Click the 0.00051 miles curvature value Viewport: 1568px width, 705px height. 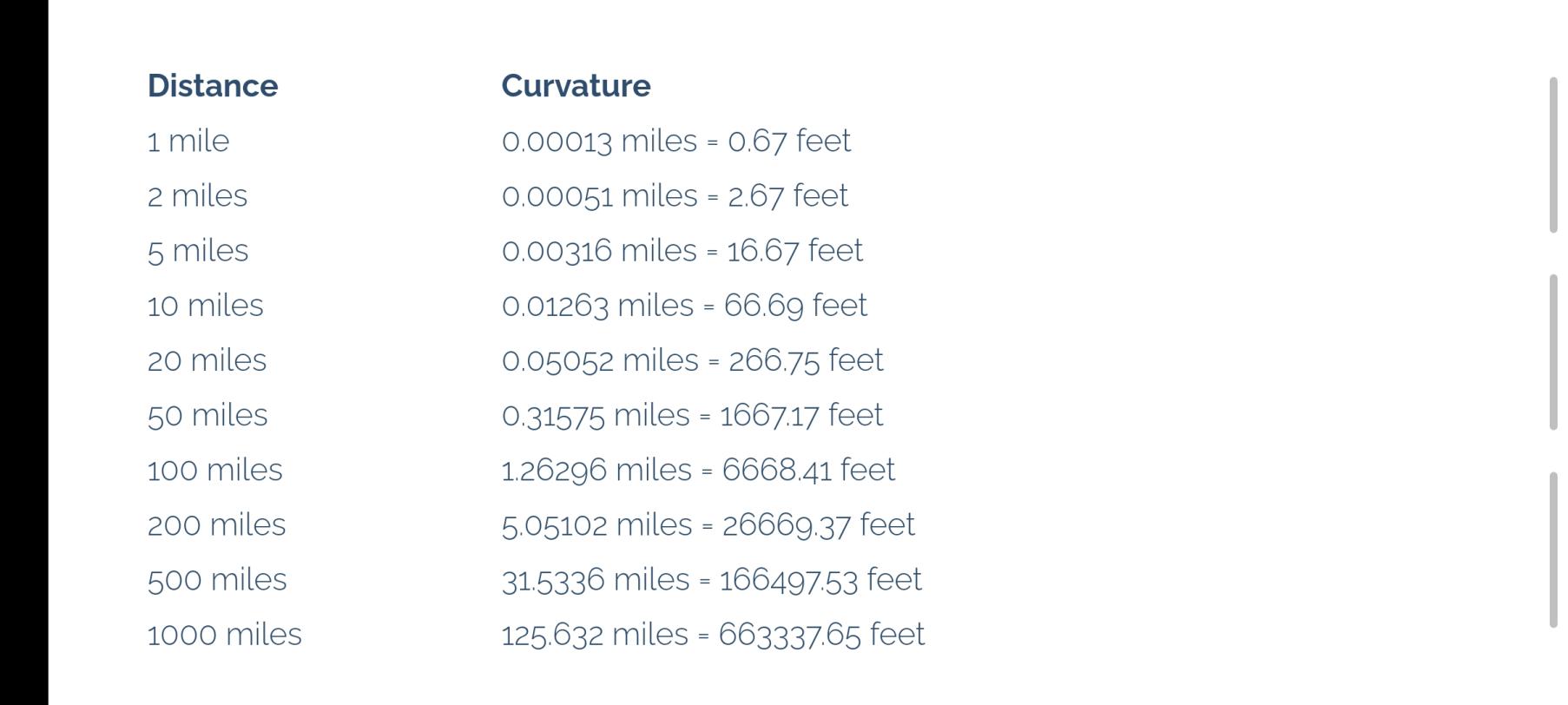(x=599, y=195)
